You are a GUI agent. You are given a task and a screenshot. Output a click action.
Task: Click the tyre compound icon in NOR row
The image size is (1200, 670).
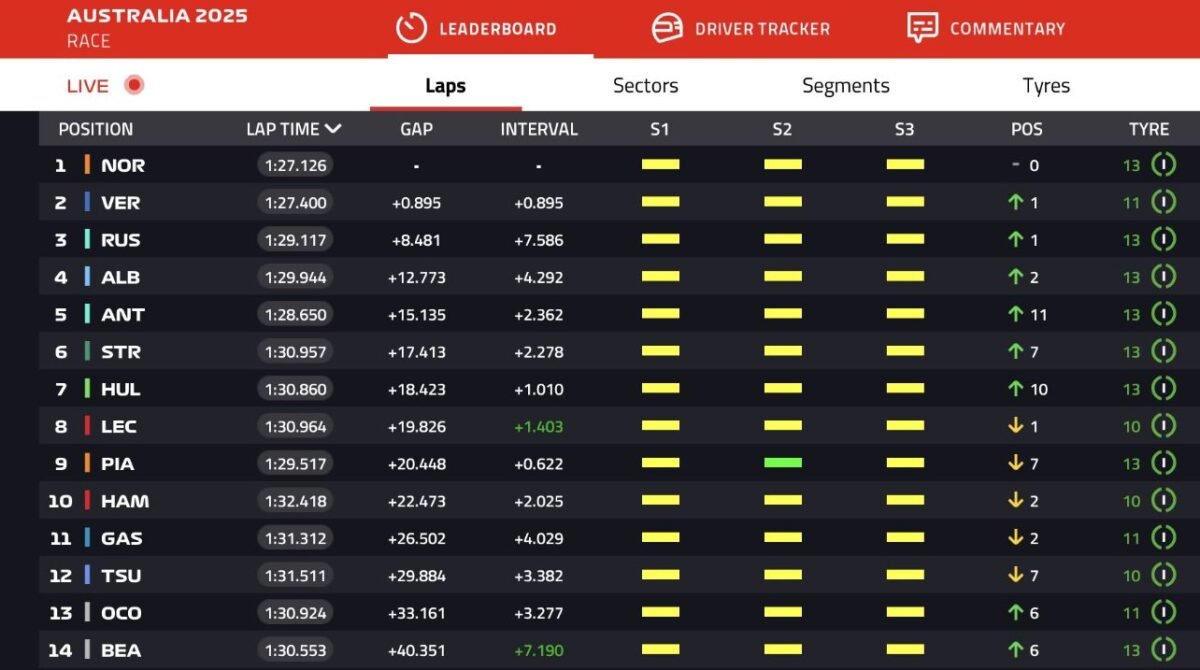(1163, 165)
